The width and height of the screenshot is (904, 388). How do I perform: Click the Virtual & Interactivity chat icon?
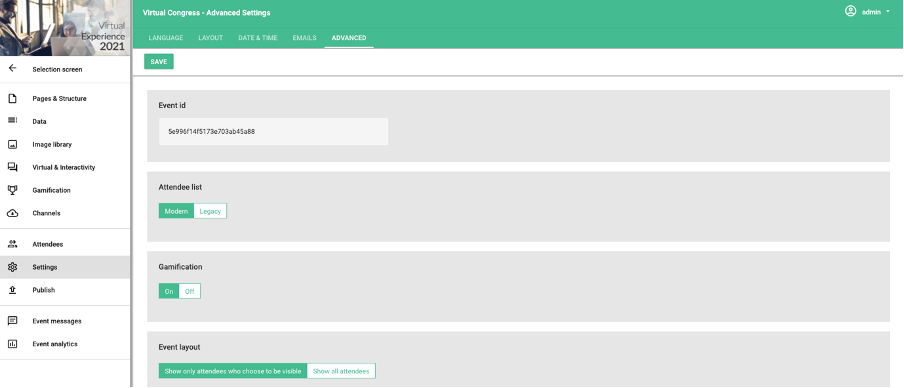pos(13,167)
